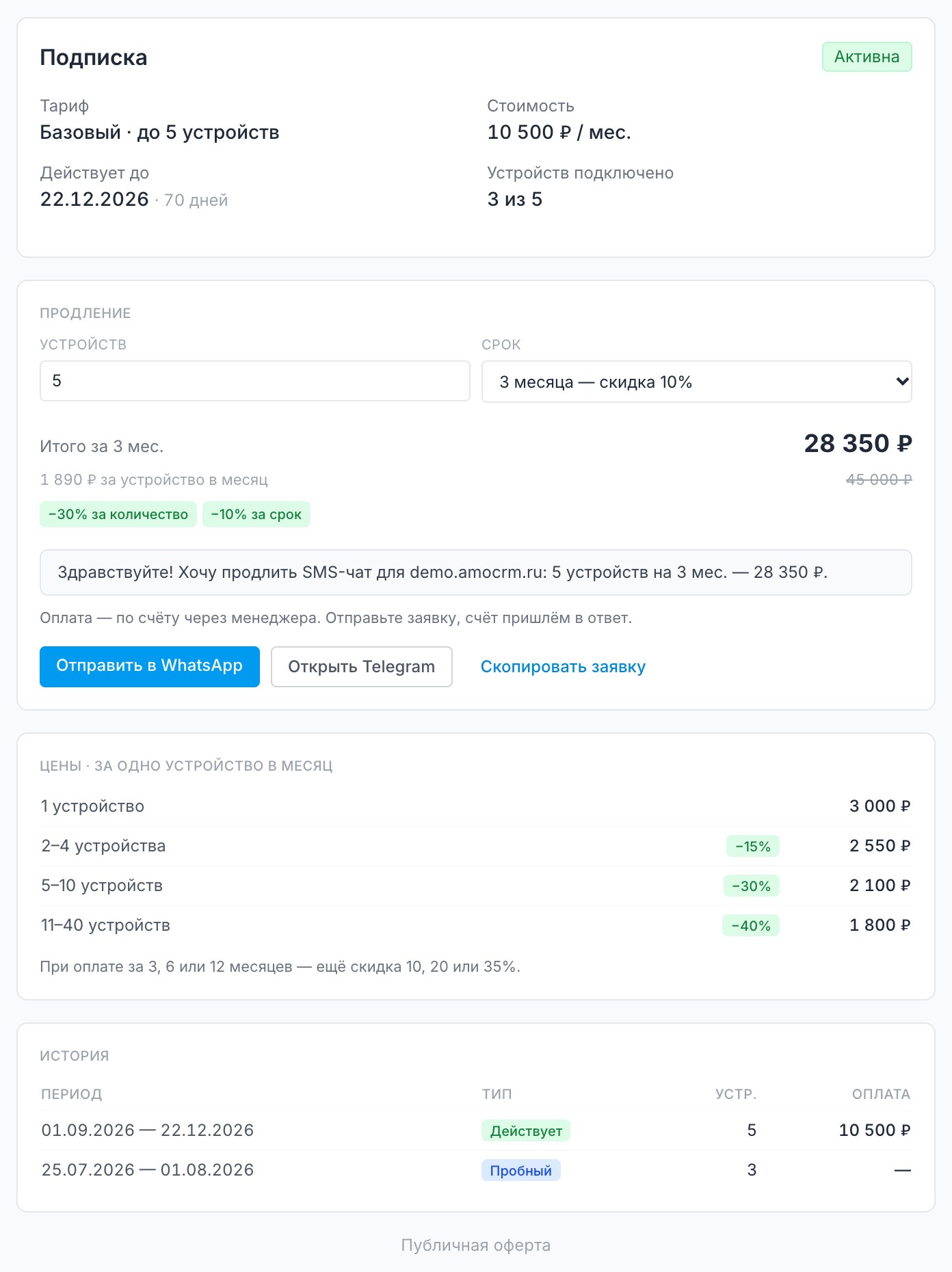
Task: Click the Скопировать заявку link
Action: click(x=563, y=667)
